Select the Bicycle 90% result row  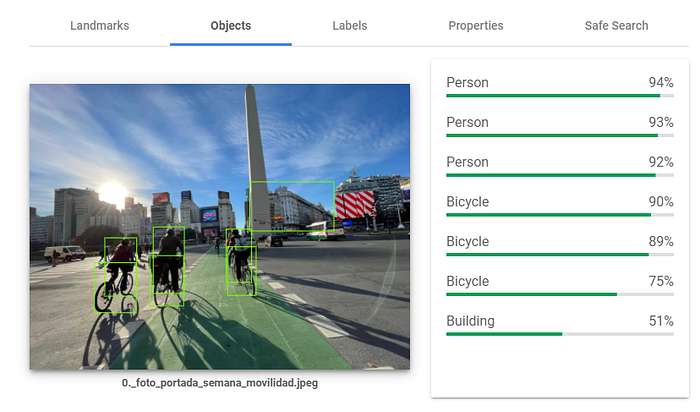[x=560, y=205]
